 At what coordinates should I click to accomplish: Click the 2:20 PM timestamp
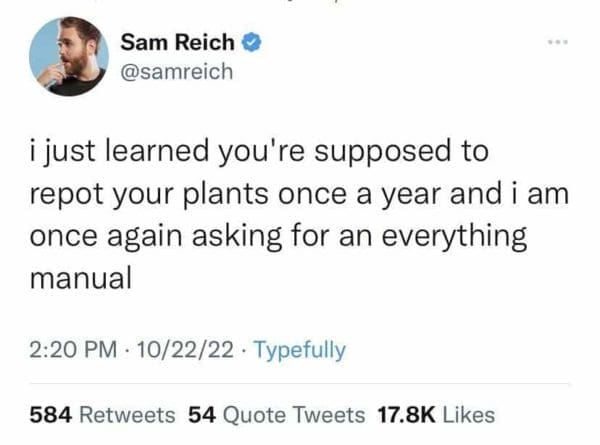(x=66, y=350)
